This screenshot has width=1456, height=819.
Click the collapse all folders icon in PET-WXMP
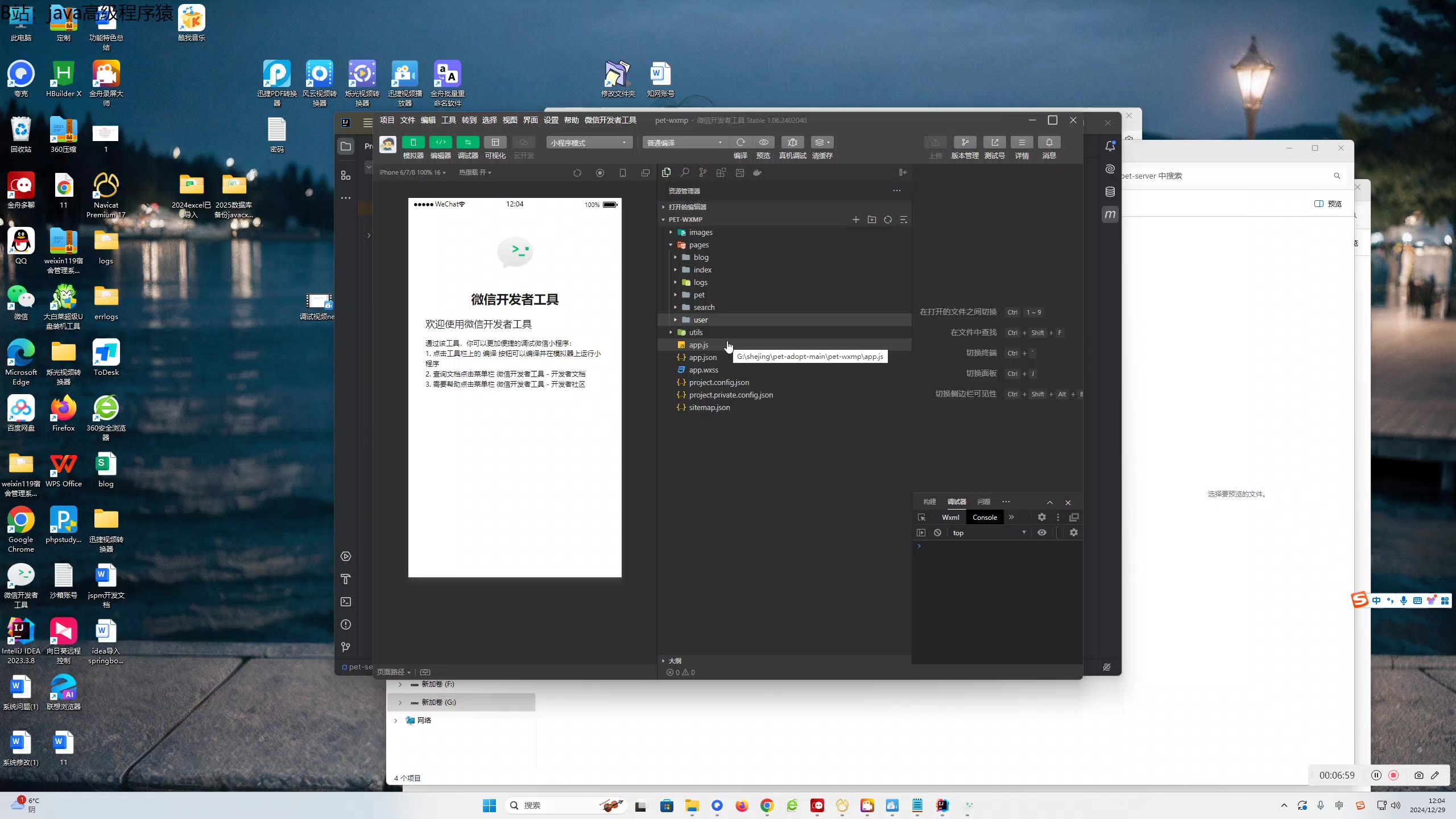[x=904, y=220]
